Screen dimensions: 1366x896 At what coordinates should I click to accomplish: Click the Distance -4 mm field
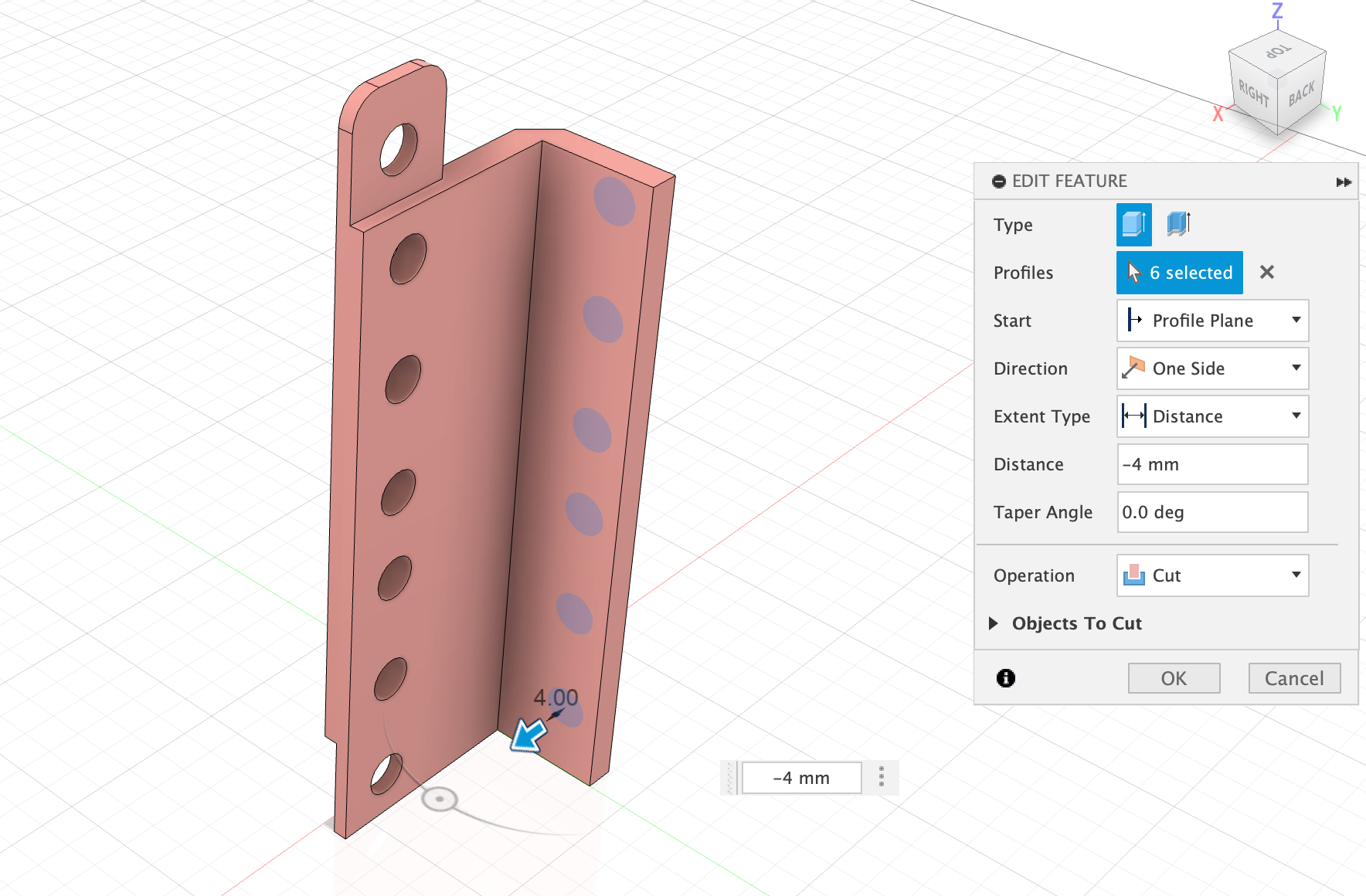(x=1212, y=464)
